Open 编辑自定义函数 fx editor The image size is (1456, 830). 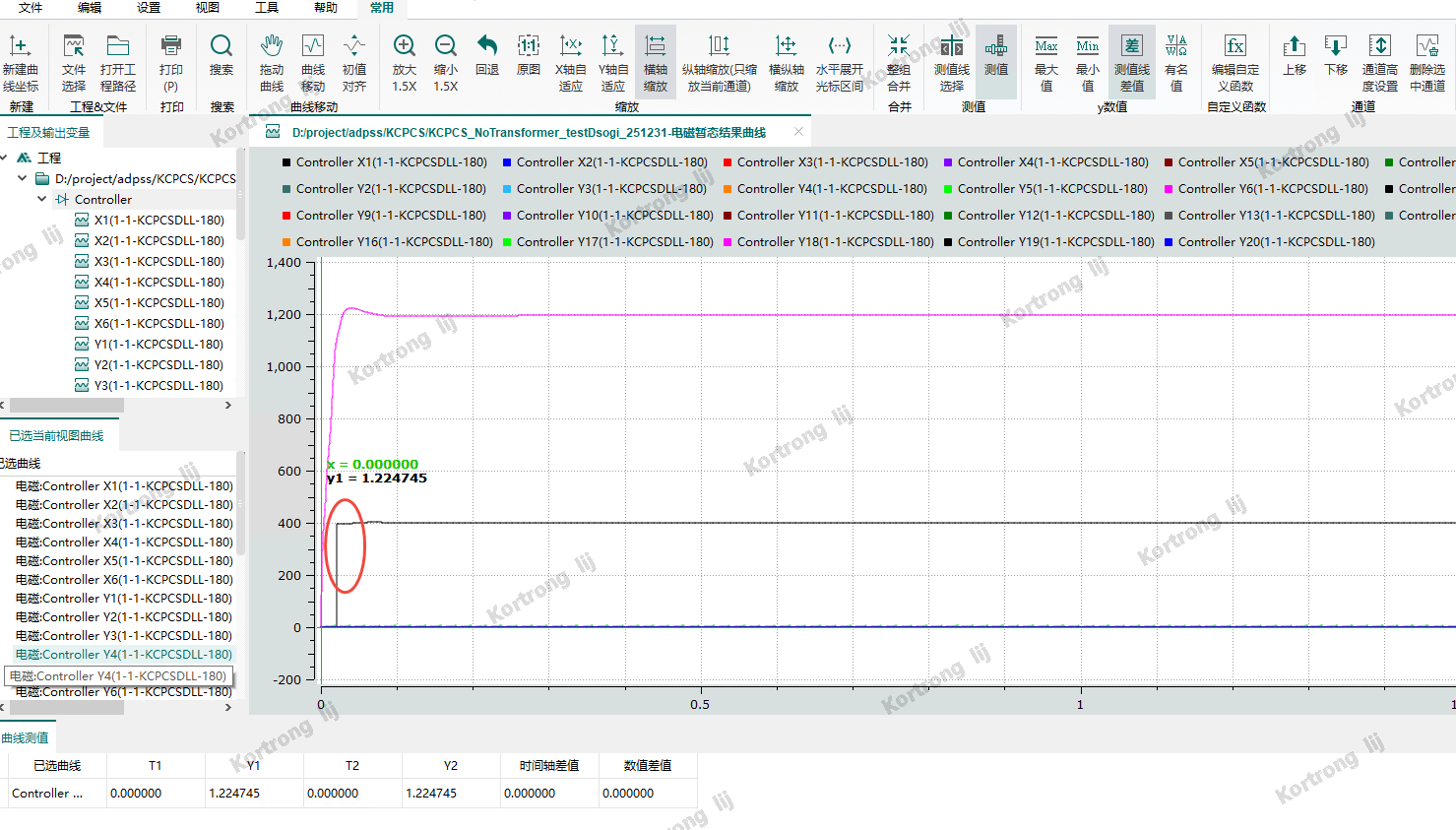[x=1234, y=45]
